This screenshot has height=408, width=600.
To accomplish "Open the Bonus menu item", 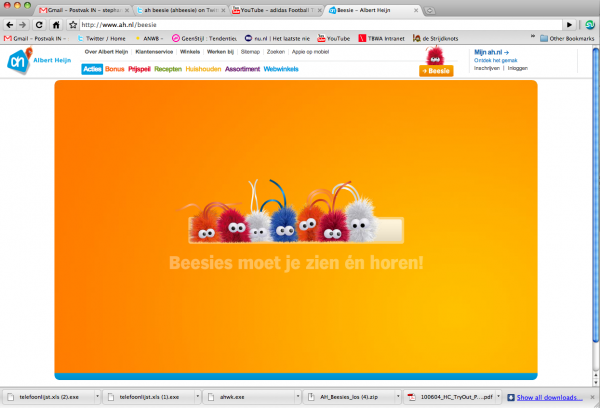I will [114, 69].
